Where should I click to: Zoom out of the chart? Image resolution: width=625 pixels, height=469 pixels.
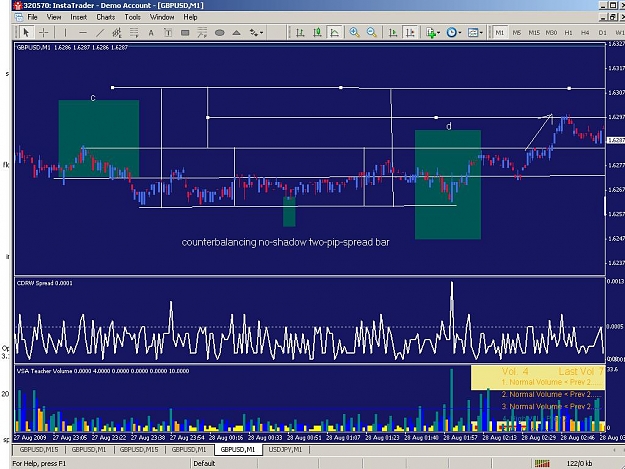[371, 33]
